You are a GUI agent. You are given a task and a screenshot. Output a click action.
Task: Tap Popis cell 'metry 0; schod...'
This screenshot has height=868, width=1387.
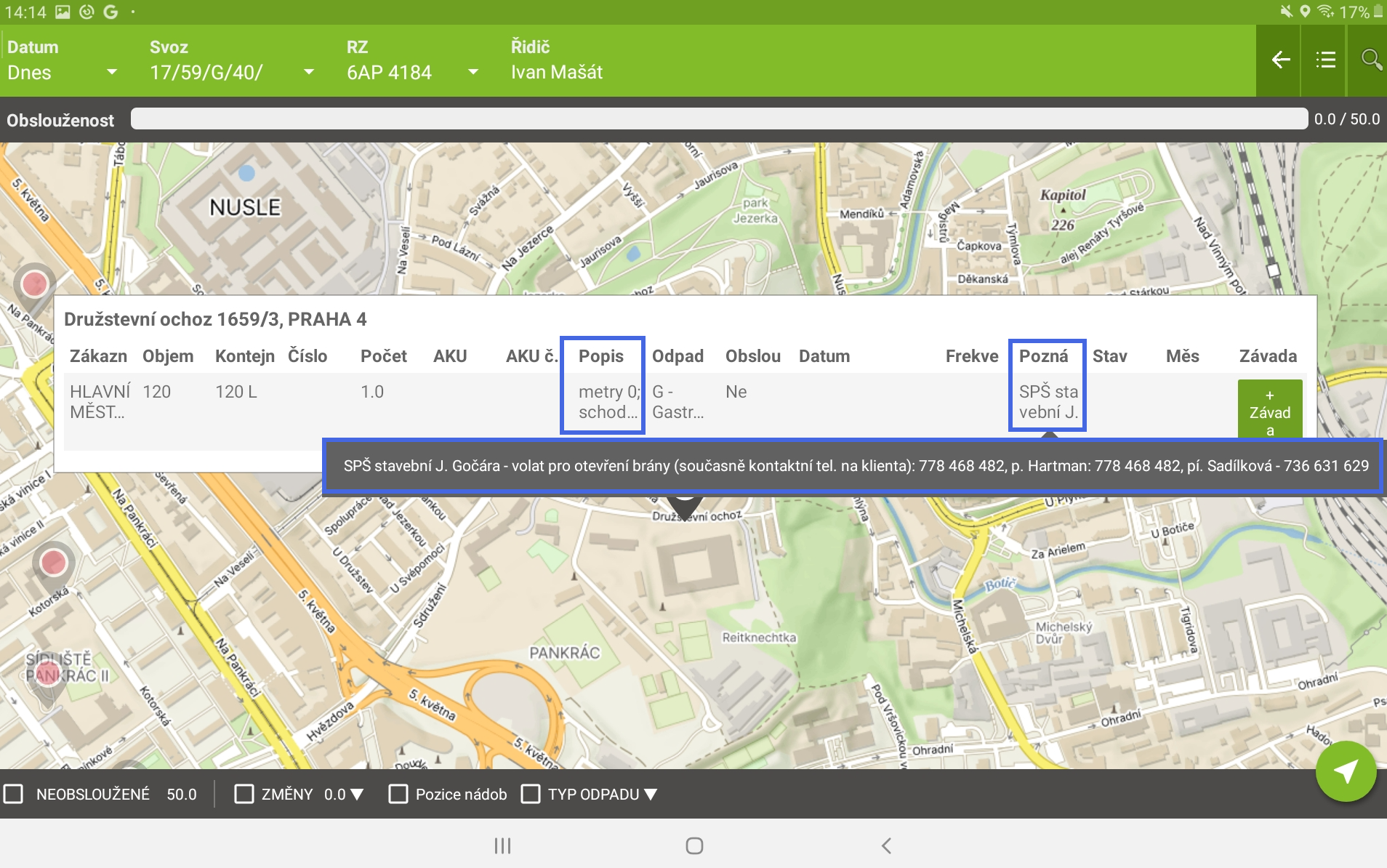tap(609, 402)
